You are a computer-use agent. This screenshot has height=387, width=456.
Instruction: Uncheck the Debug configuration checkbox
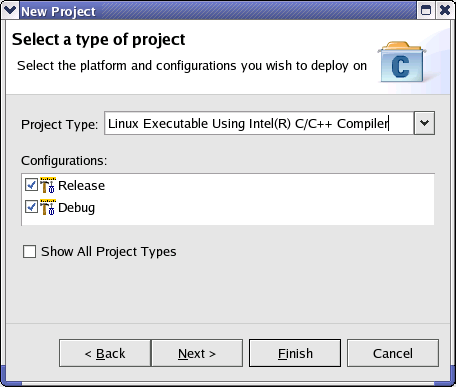pos(31,207)
